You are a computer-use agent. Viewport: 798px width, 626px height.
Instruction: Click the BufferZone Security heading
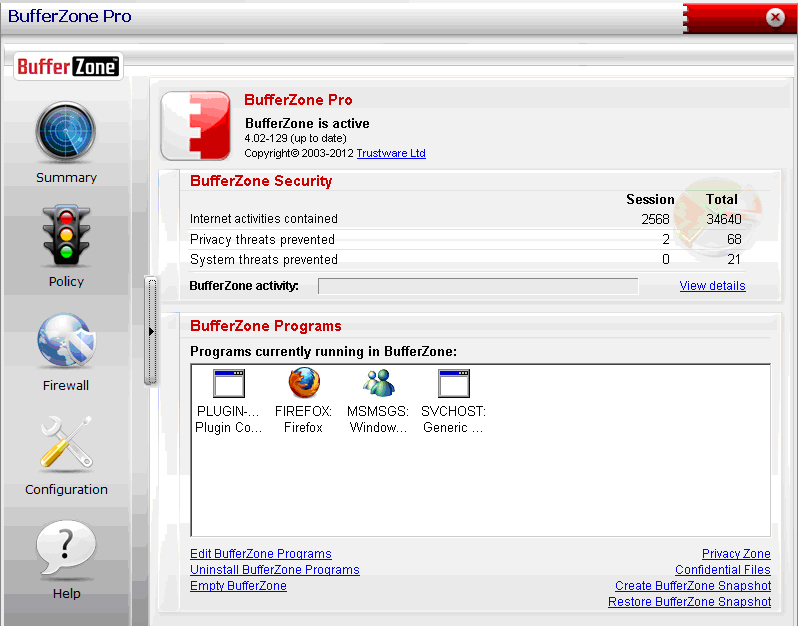tap(261, 181)
